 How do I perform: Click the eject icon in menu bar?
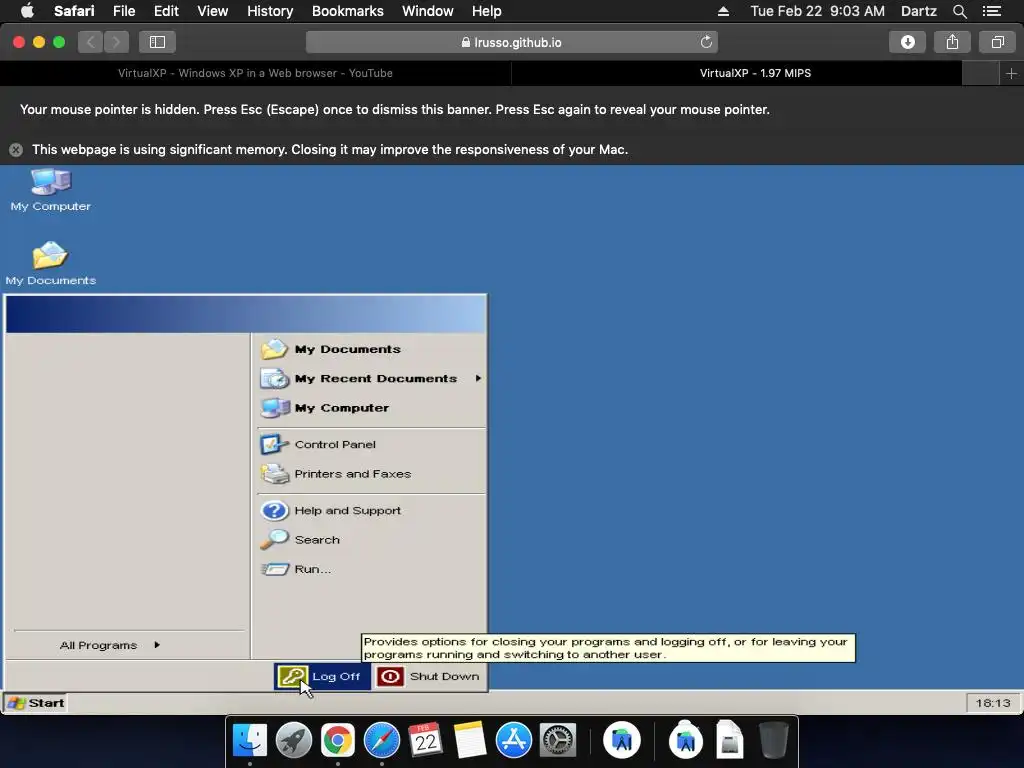723,11
